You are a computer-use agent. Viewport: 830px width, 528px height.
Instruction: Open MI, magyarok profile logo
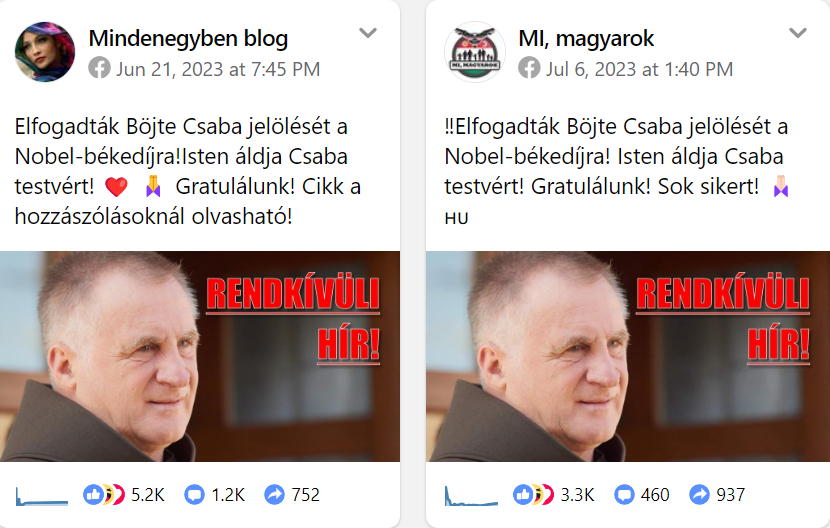[475, 52]
